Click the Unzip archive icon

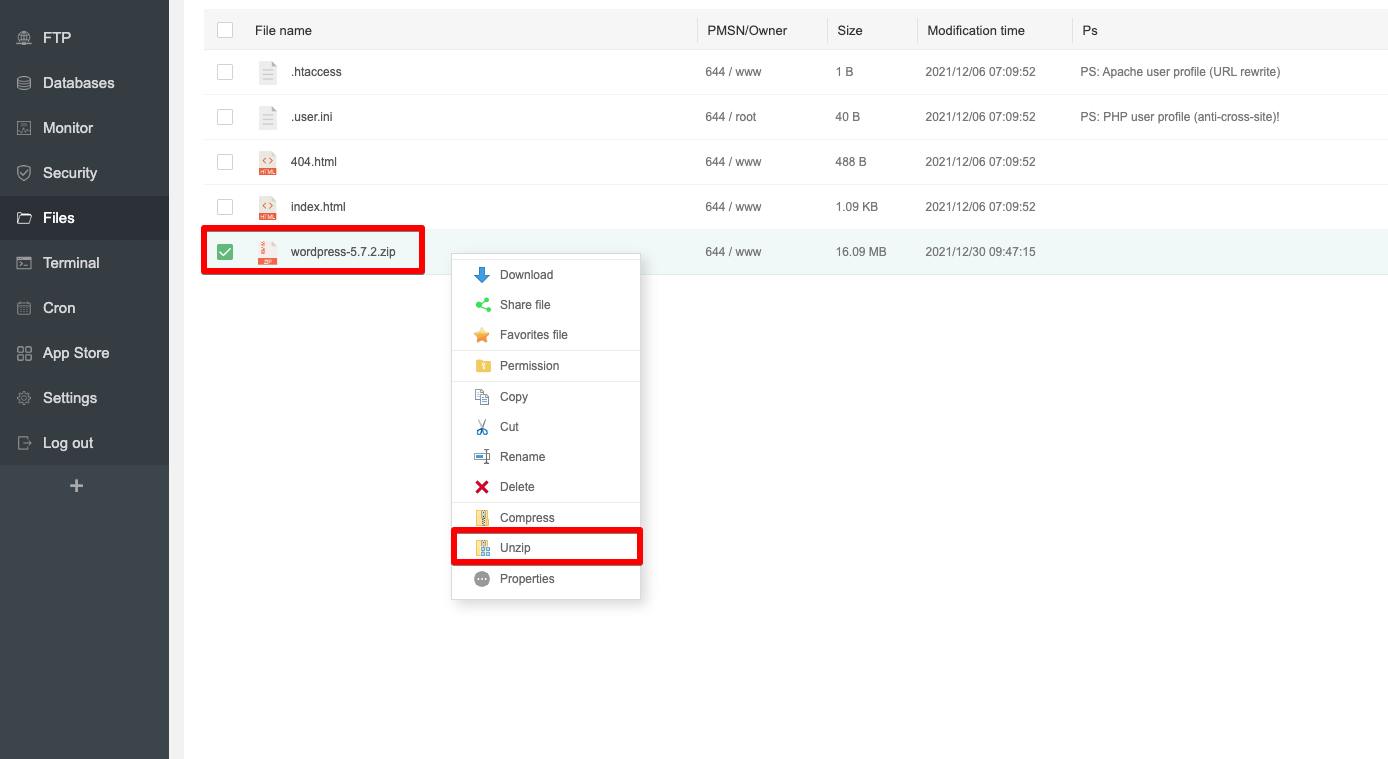482,548
